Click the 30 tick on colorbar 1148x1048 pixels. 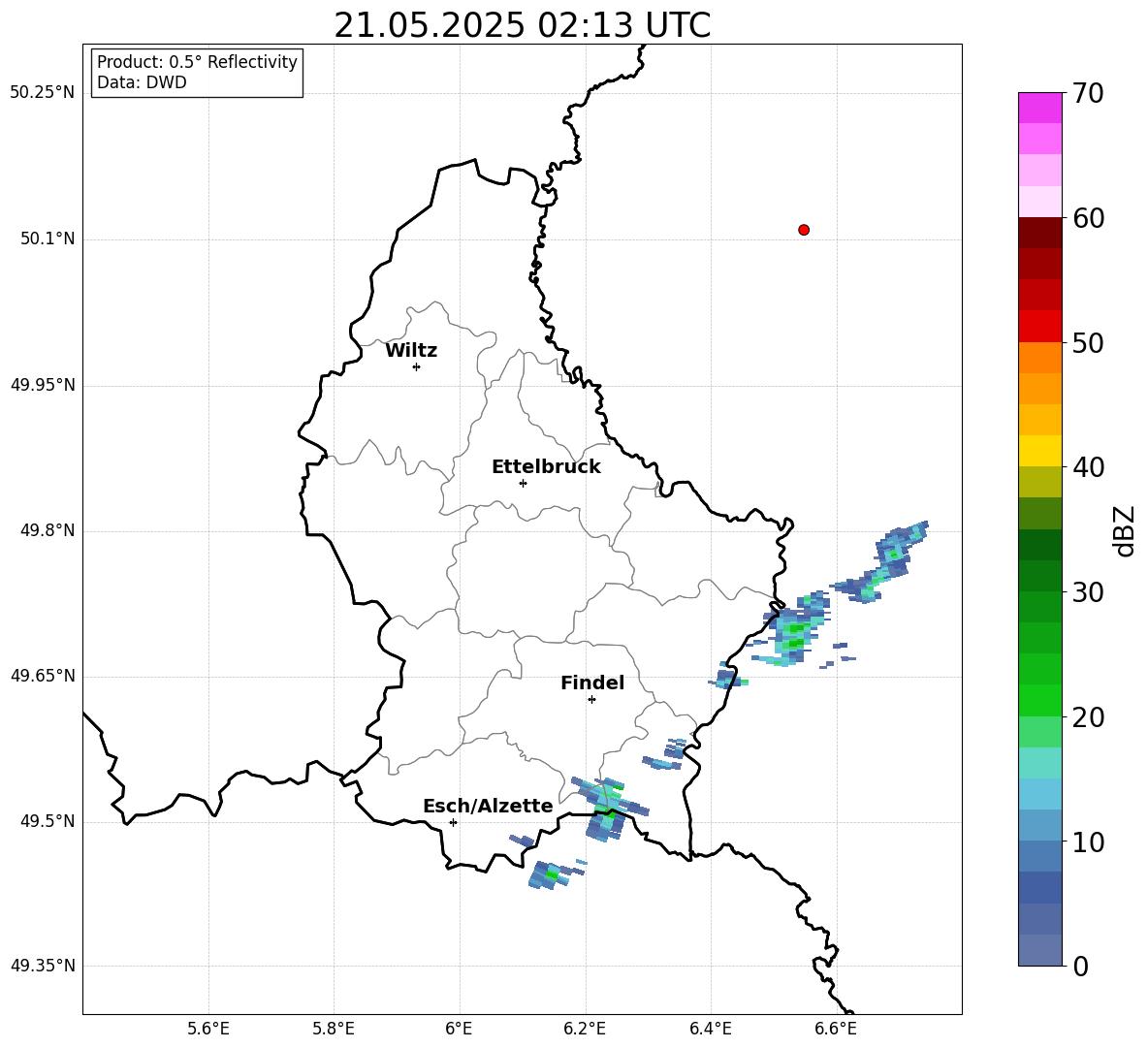click(1088, 592)
